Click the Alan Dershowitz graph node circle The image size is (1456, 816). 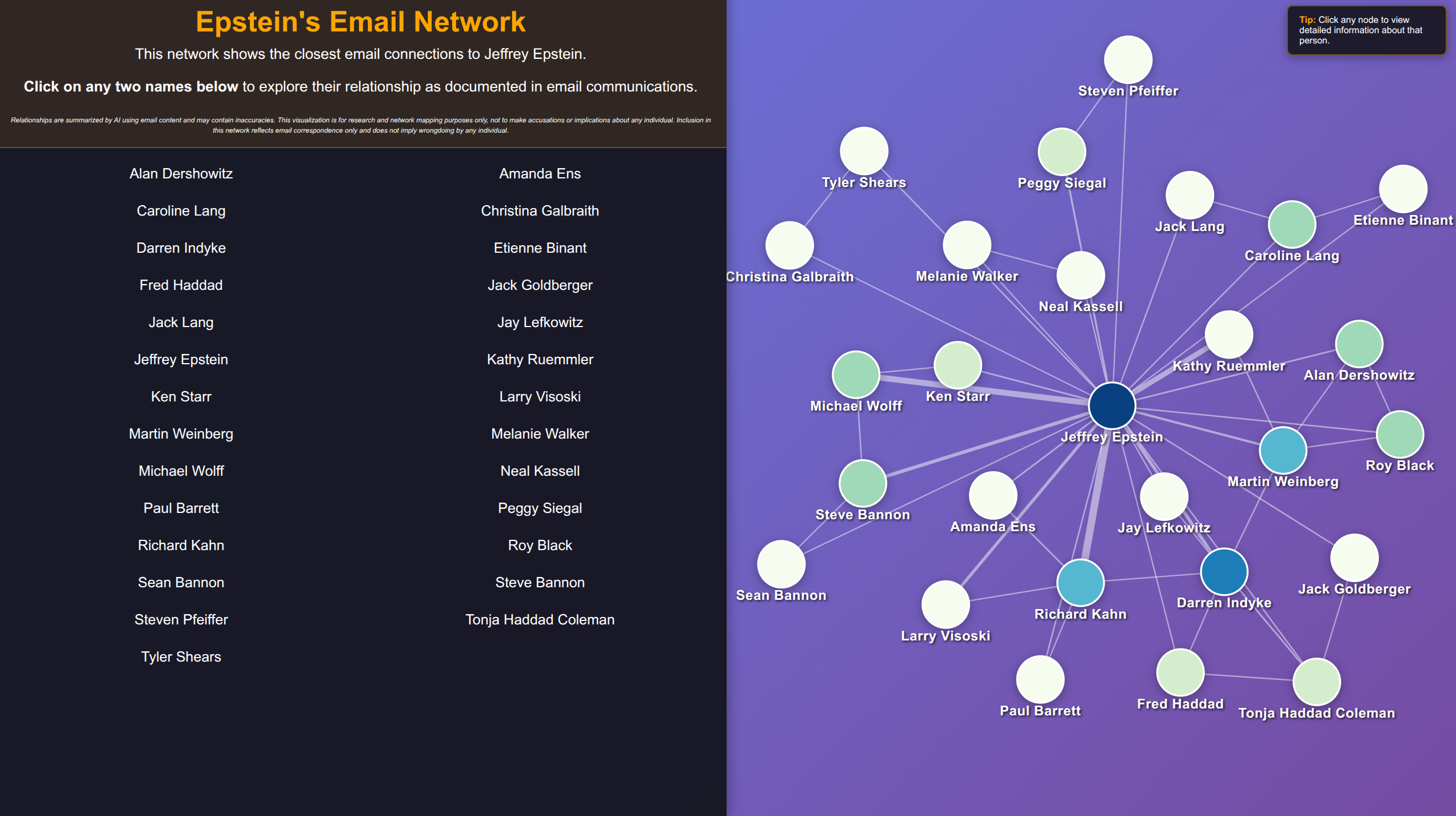click(1358, 344)
